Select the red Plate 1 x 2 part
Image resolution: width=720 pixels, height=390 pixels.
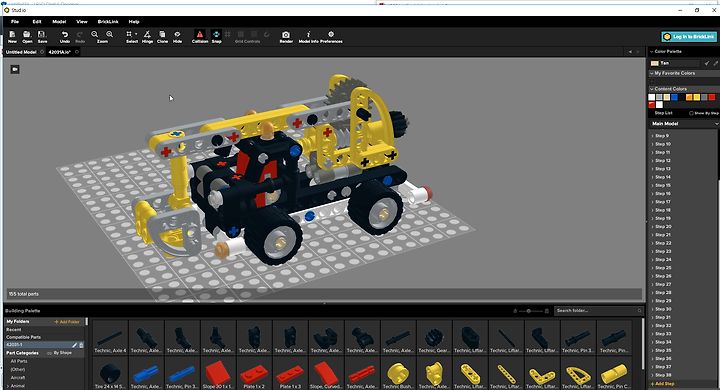coord(254,374)
